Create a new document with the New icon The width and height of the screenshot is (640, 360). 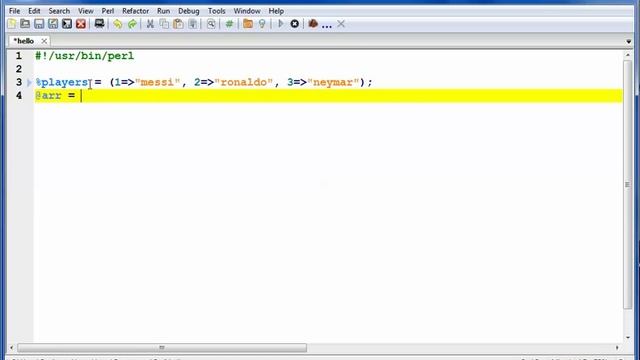(x=12, y=24)
